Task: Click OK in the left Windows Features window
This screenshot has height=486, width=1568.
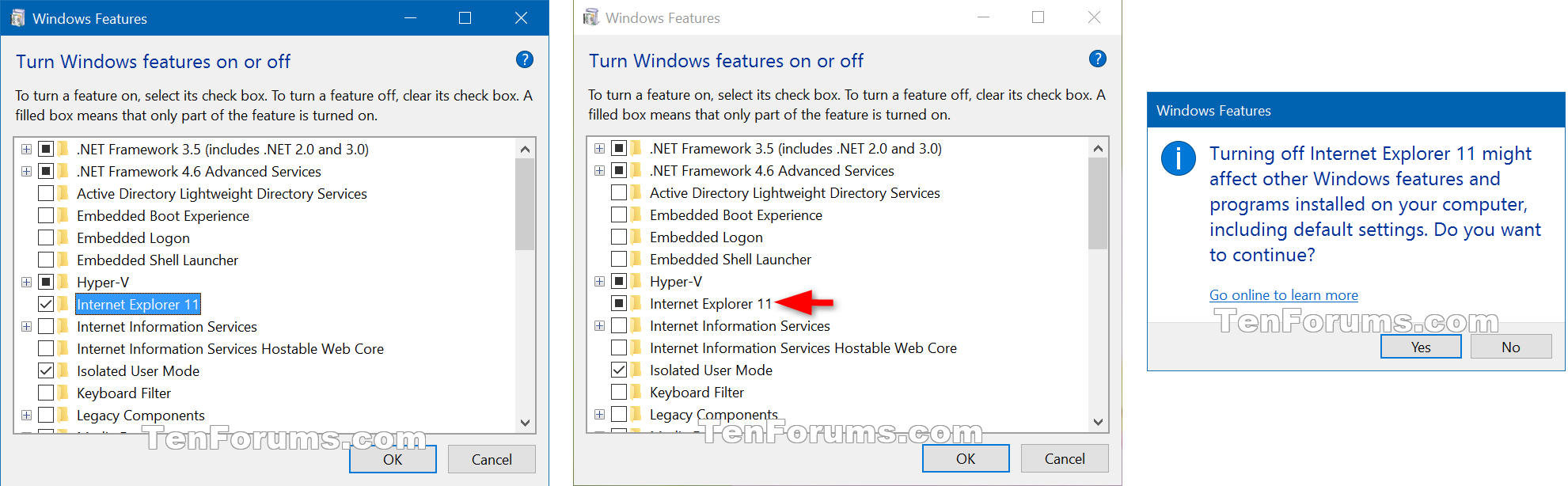Action: pos(393,459)
